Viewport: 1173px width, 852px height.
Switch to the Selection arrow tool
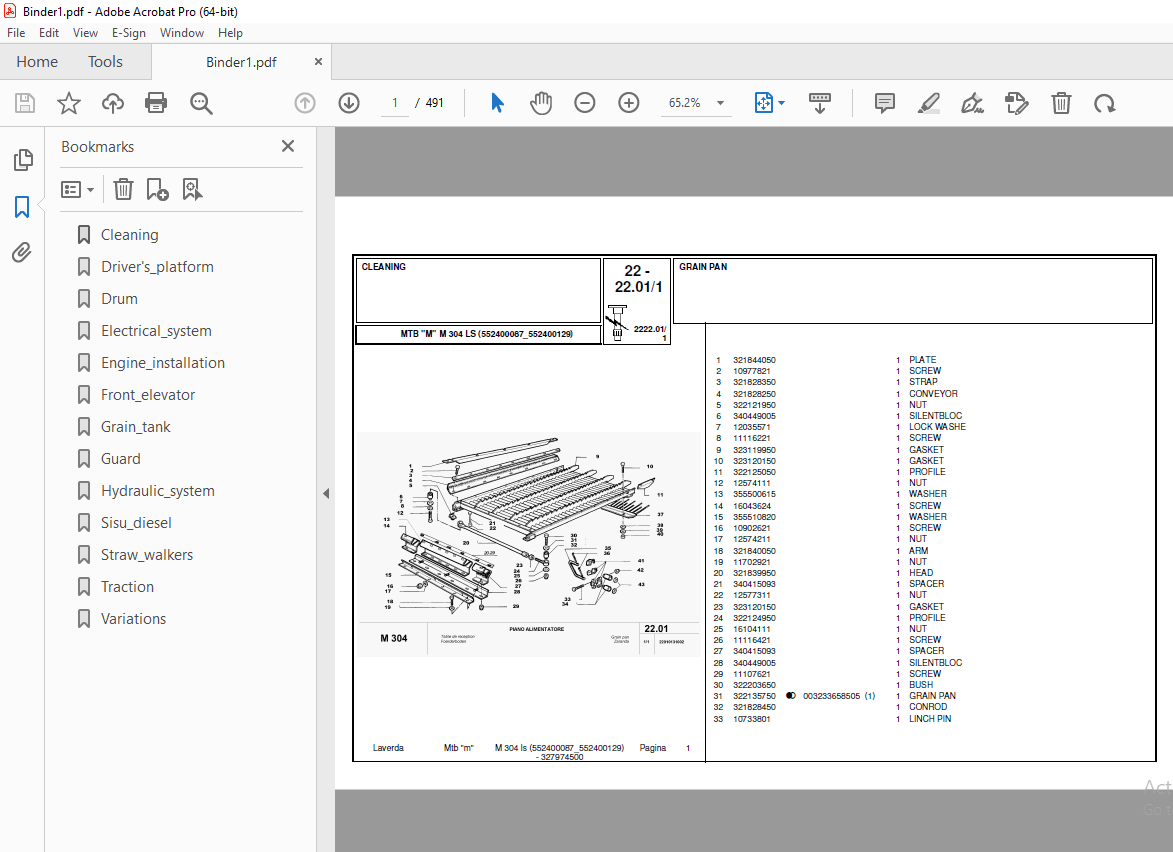pyautogui.click(x=497, y=102)
